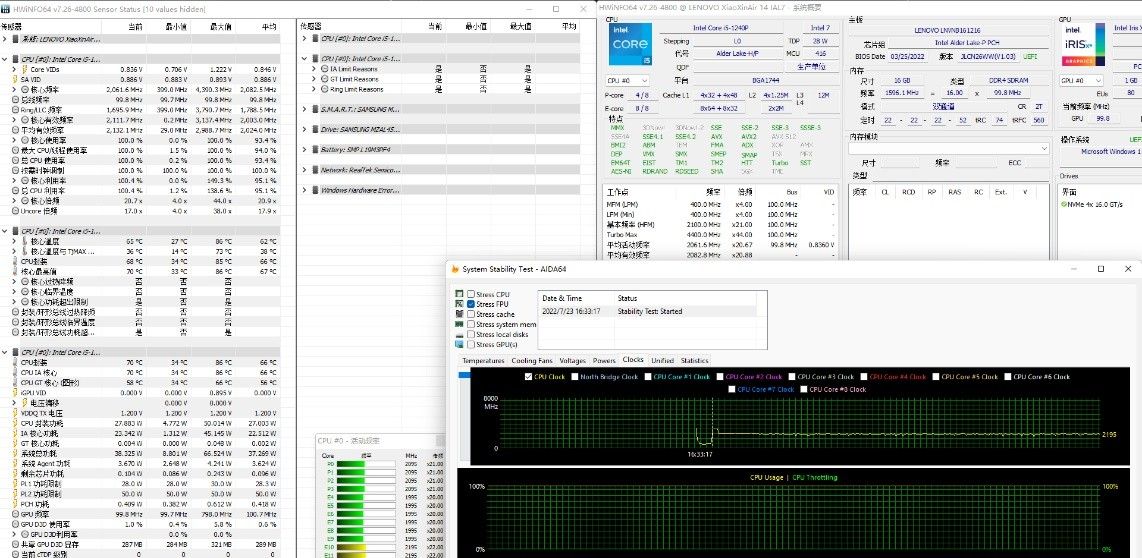Screen dimensions: 1142x558
Task: Click the S.M.A.R.T. SAMSUNG group drive icon
Action: (315, 109)
